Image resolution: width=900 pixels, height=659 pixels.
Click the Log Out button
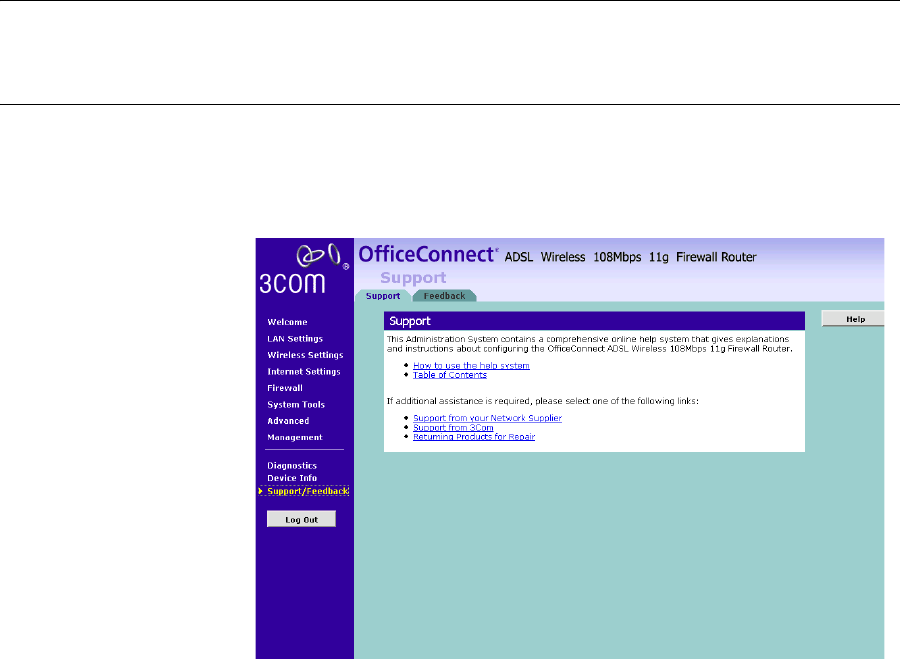(x=301, y=520)
